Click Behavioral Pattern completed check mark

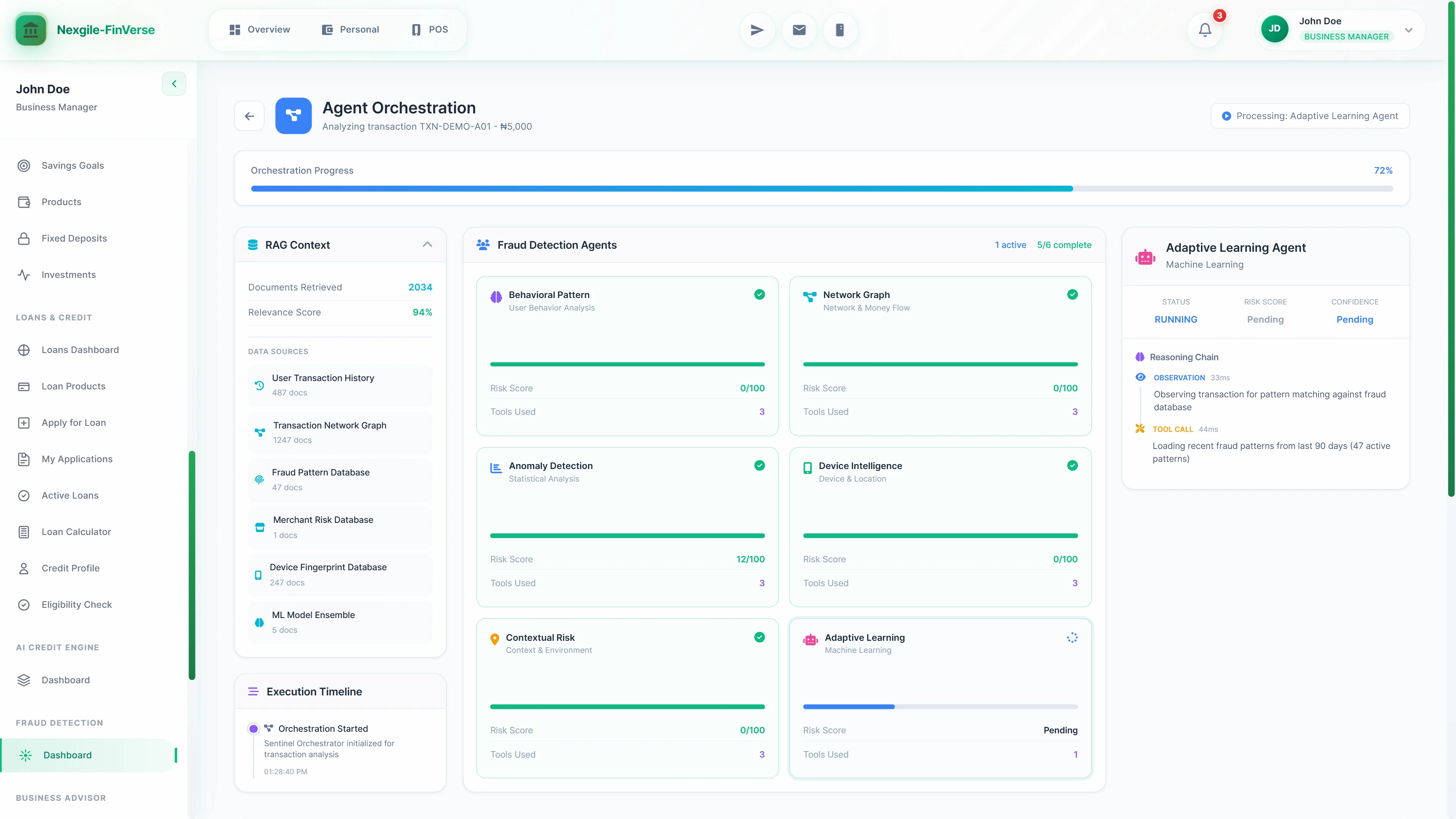pos(759,295)
